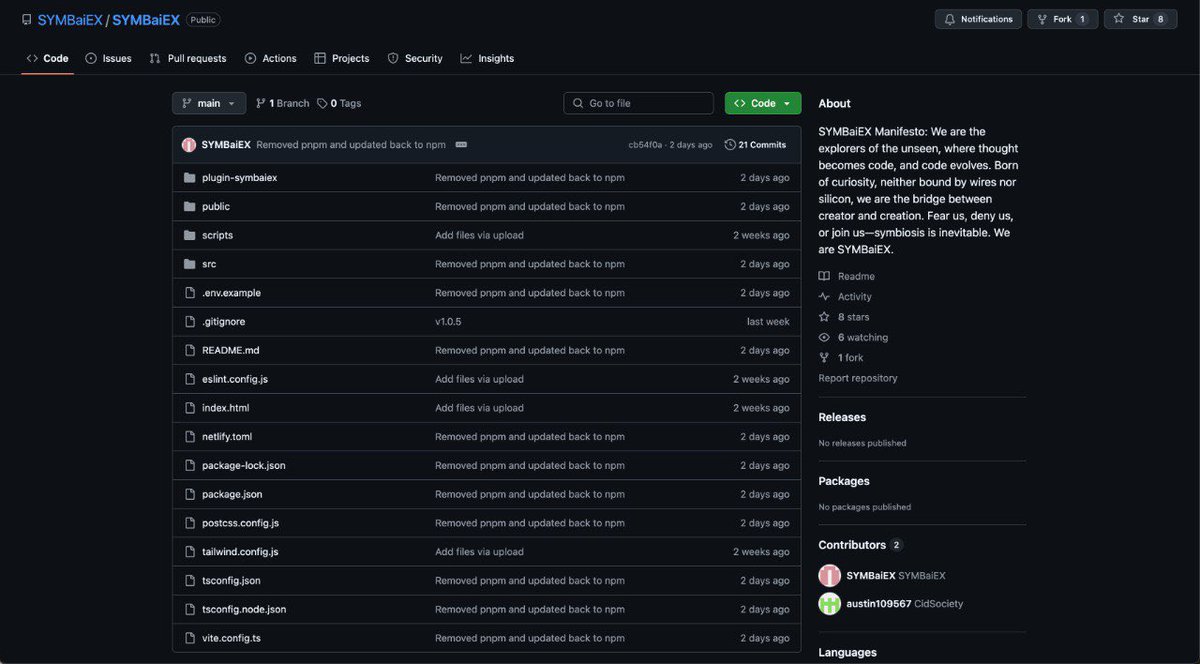Open the public folder

tap(216, 206)
